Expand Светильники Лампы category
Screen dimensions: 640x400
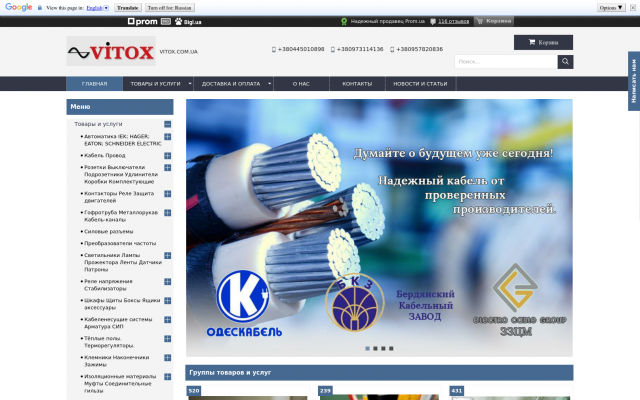coord(167,256)
